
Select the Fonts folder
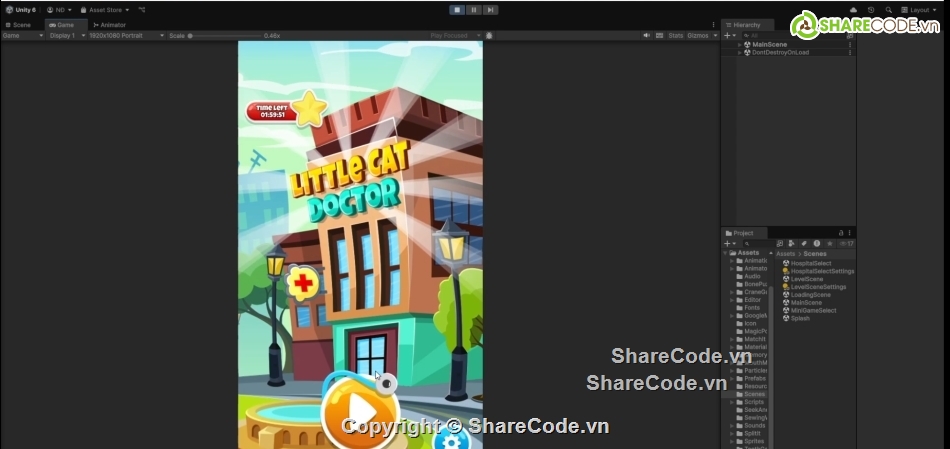(x=748, y=308)
